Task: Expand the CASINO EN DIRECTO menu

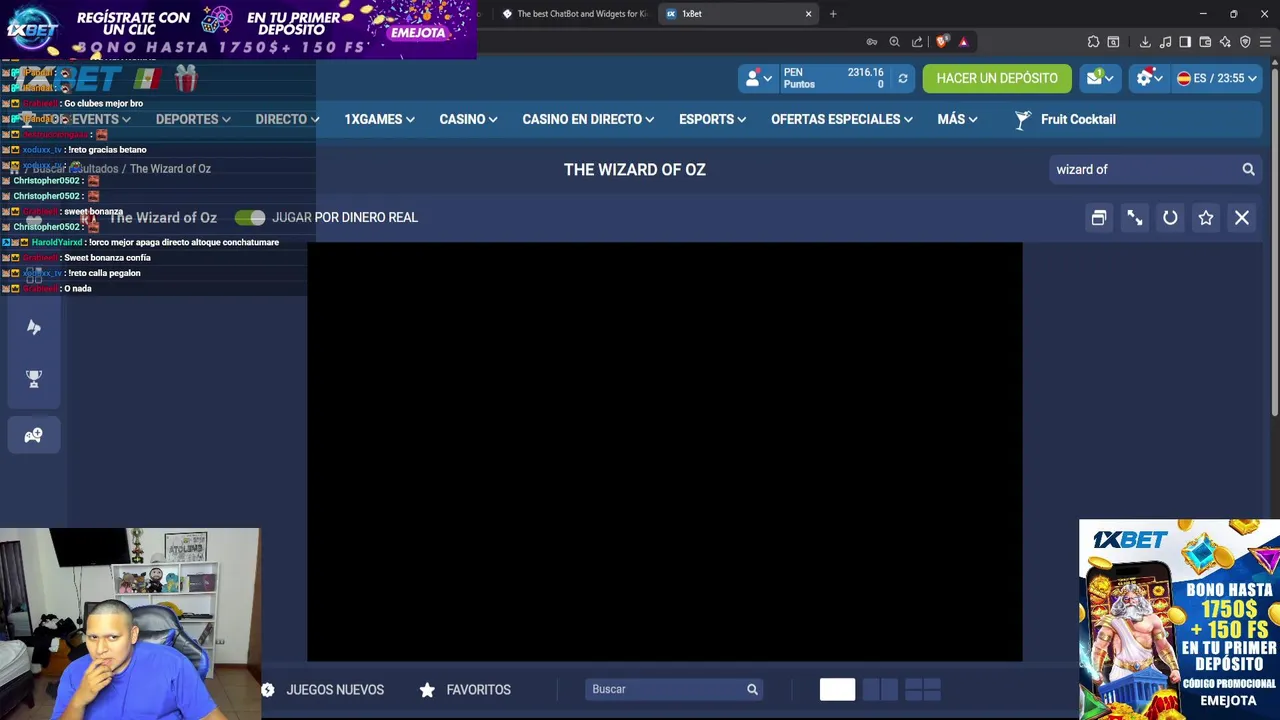Action: 588,119
